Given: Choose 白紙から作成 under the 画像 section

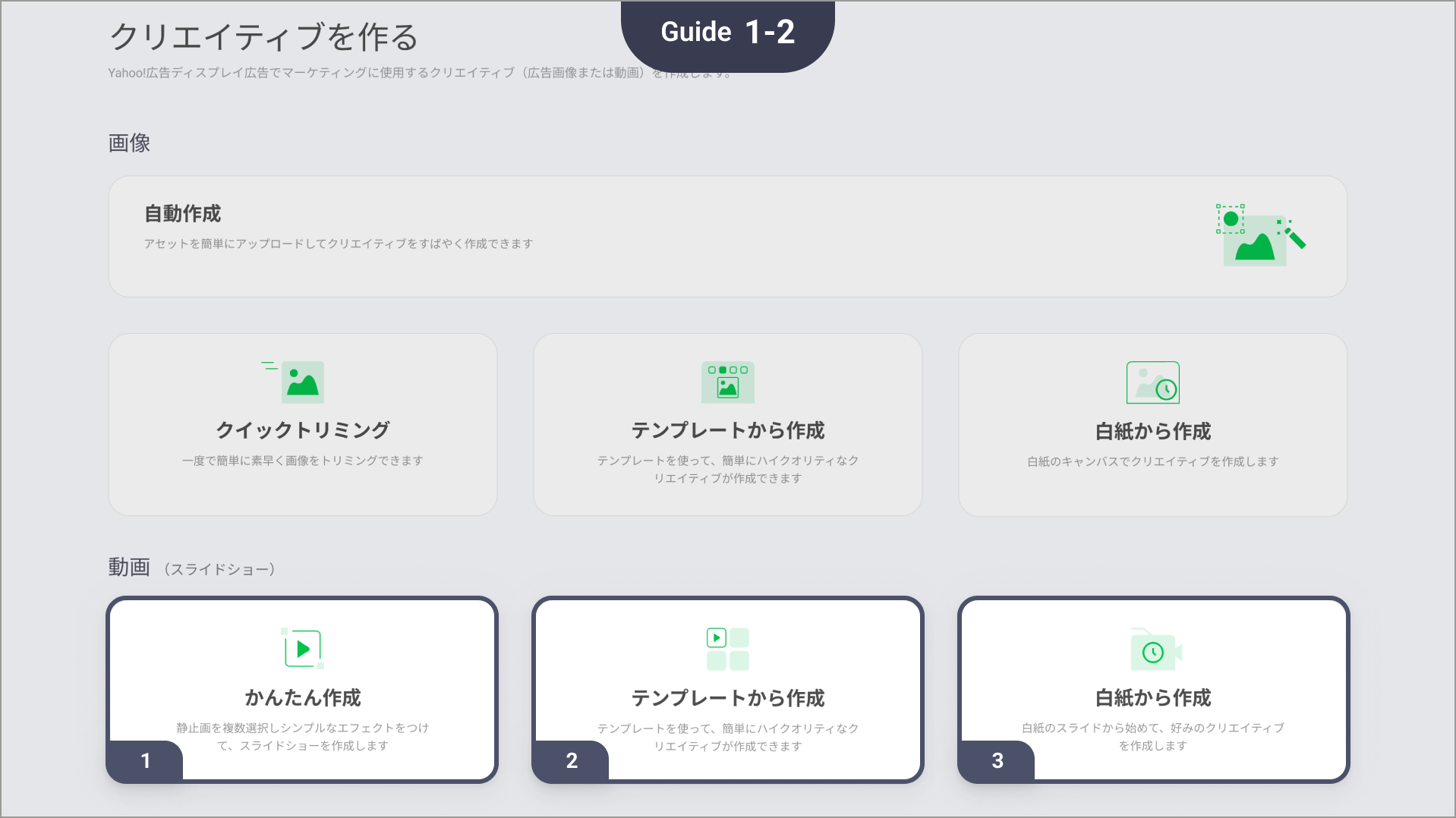Looking at the screenshot, I should (1152, 431).
